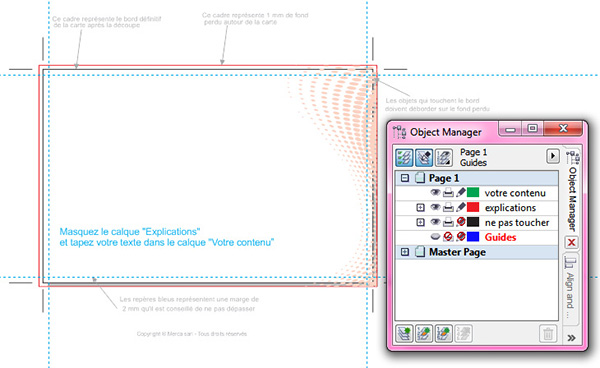600x368 pixels.
Task: Click 'Copyright' footer text on canvas
Action: [192, 334]
